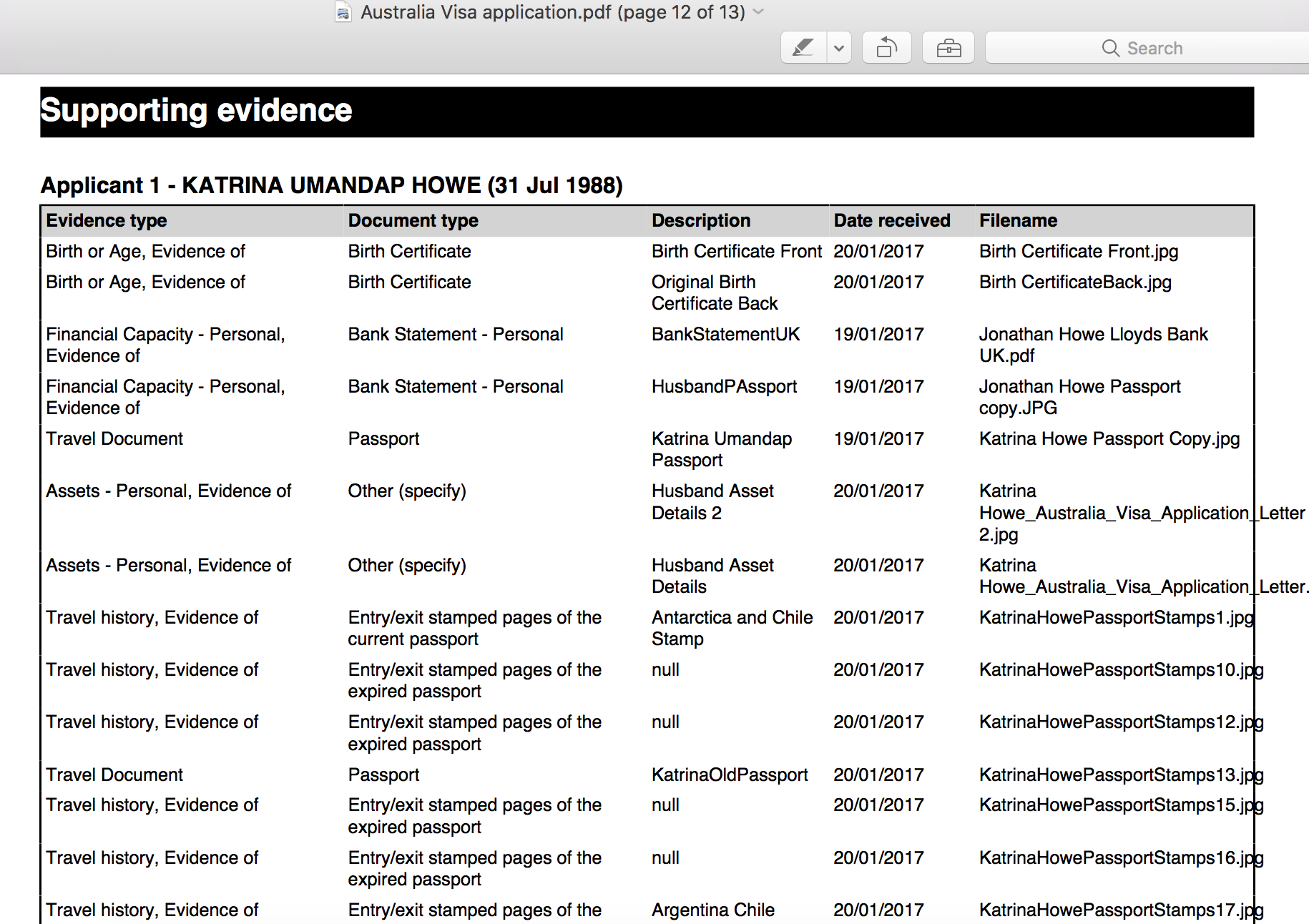Click Jonathan Howe Lloyds Bank UK.pdf filename

(1093, 345)
